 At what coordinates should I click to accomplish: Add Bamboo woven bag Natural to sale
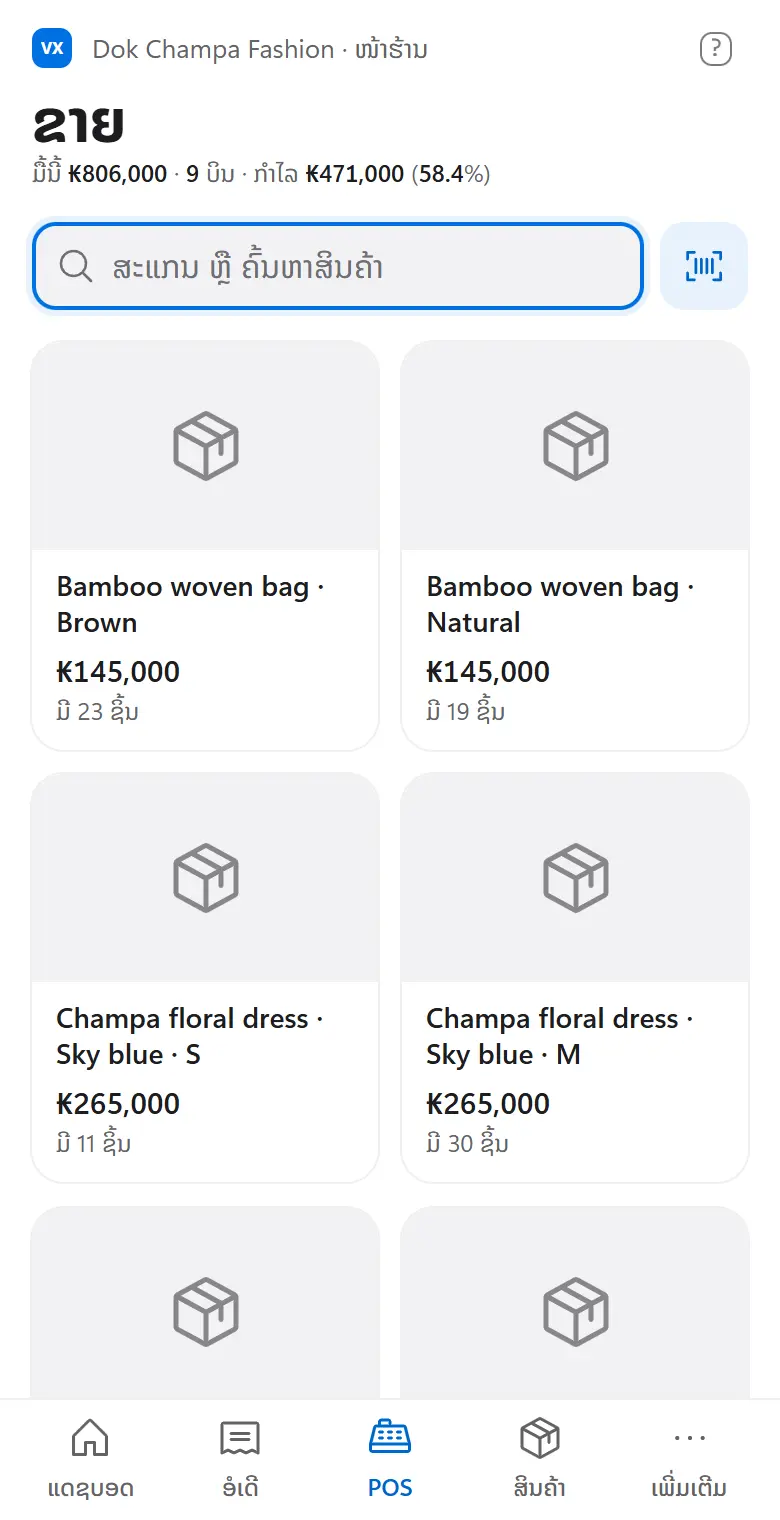[x=575, y=545]
